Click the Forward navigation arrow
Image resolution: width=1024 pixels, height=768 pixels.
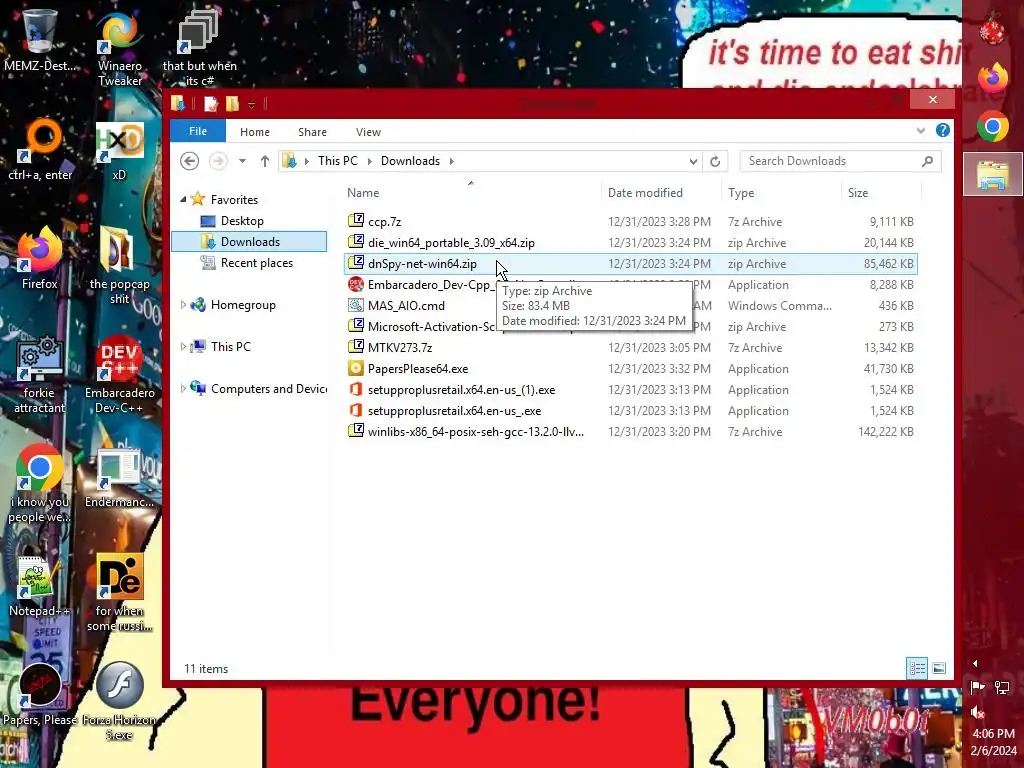(x=218, y=161)
